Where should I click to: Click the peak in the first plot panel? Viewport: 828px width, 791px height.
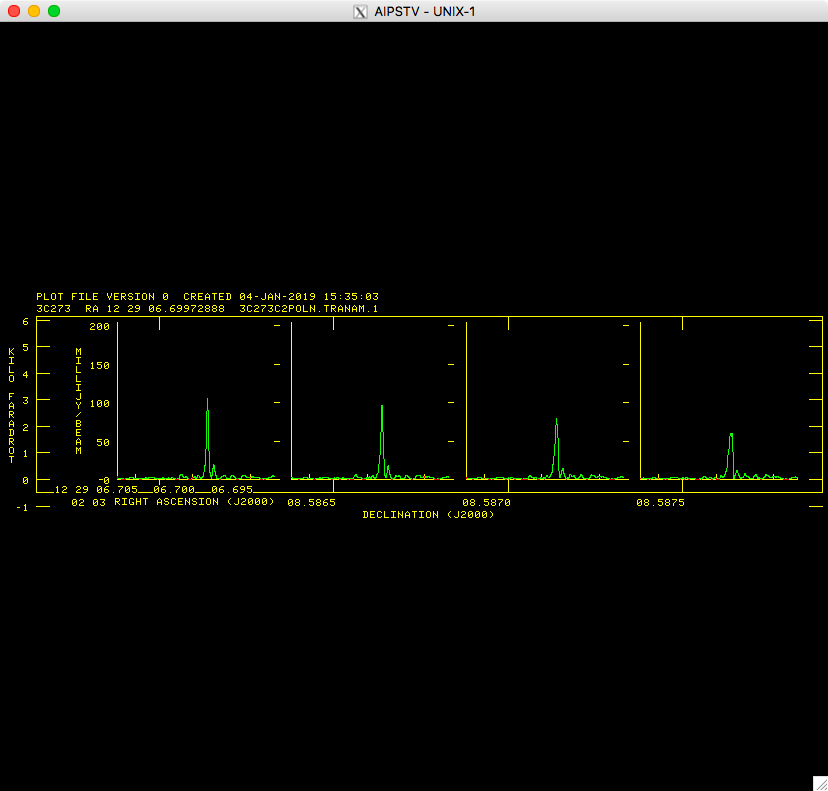point(207,402)
